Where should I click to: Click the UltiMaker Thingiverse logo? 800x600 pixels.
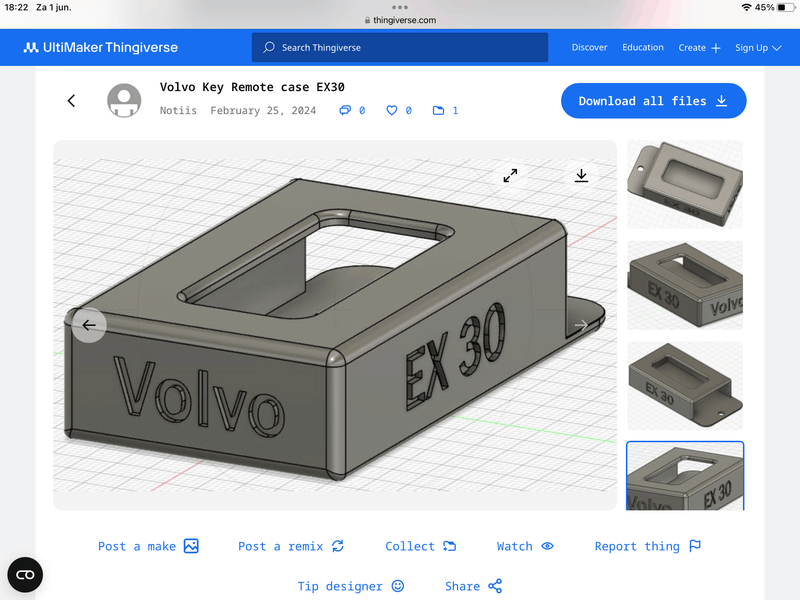tap(101, 47)
